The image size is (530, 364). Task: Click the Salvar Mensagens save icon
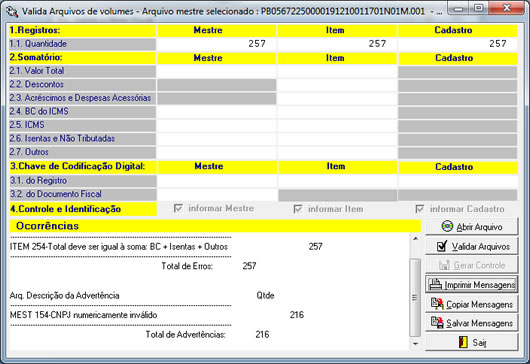[437, 322]
